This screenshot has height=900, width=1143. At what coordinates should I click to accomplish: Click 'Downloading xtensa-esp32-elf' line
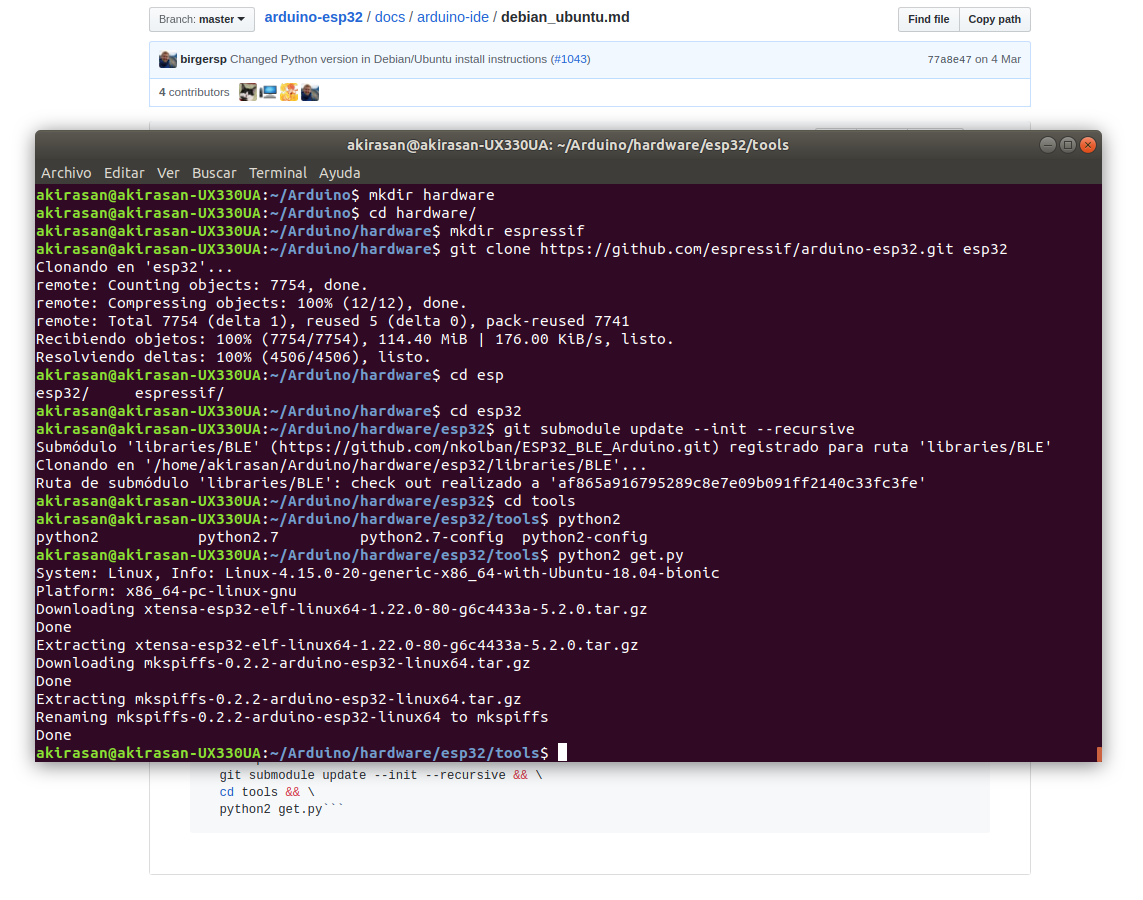pos(341,609)
